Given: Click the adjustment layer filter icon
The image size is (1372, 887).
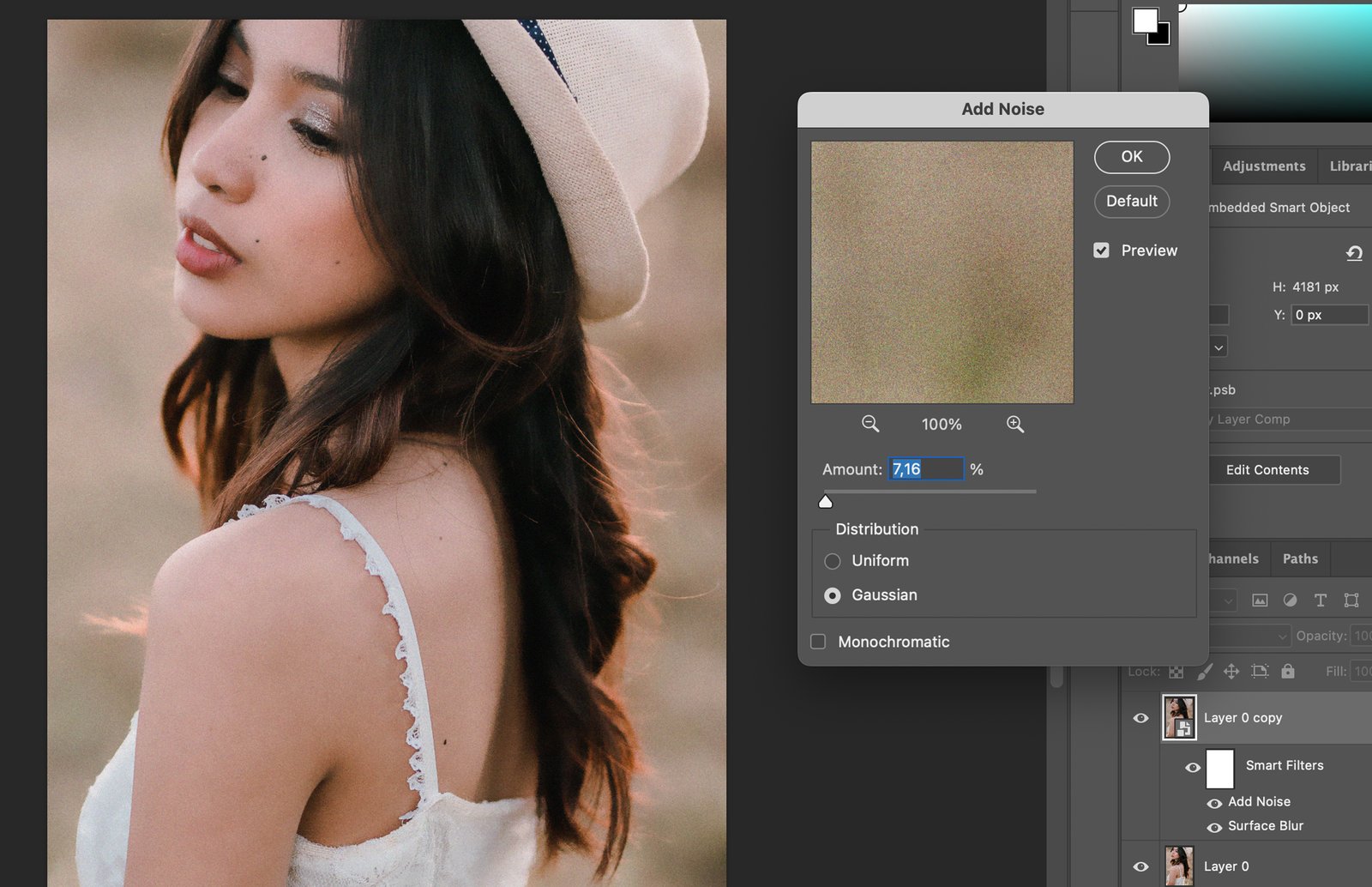Looking at the screenshot, I should 1290,600.
